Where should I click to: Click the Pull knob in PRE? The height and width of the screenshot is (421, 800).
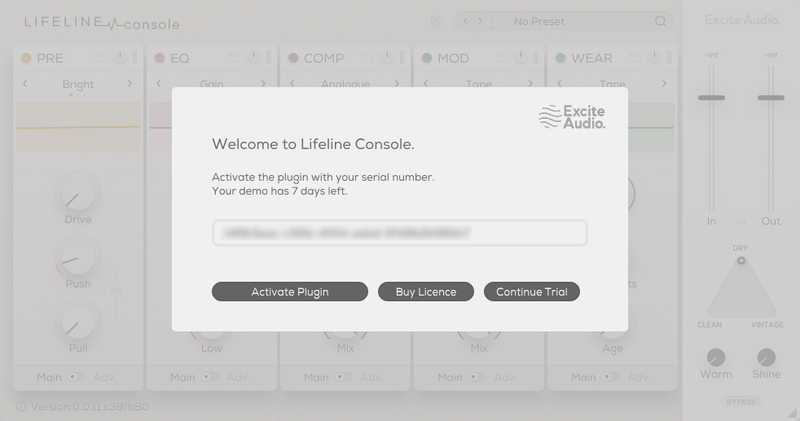78,323
